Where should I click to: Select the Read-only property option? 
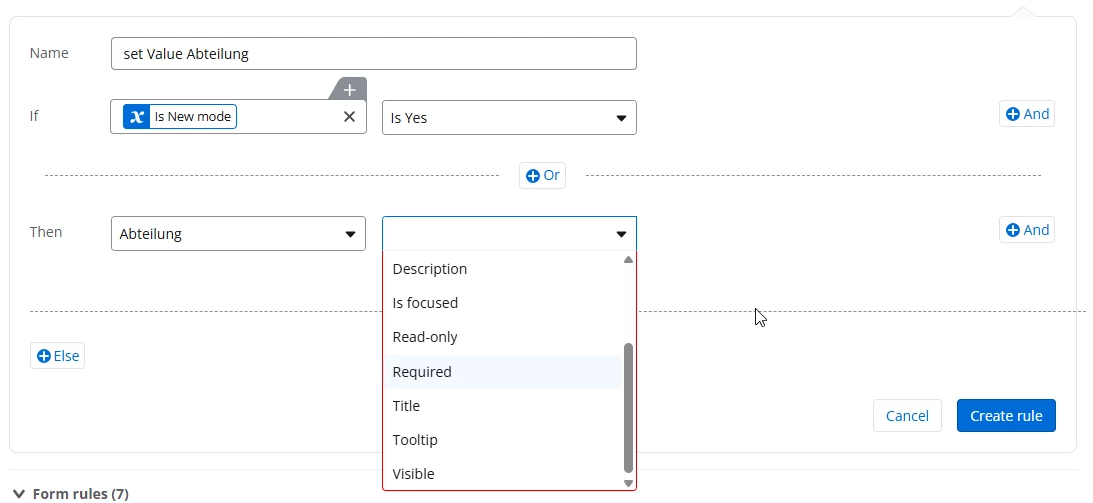pyautogui.click(x=425, y=337)
